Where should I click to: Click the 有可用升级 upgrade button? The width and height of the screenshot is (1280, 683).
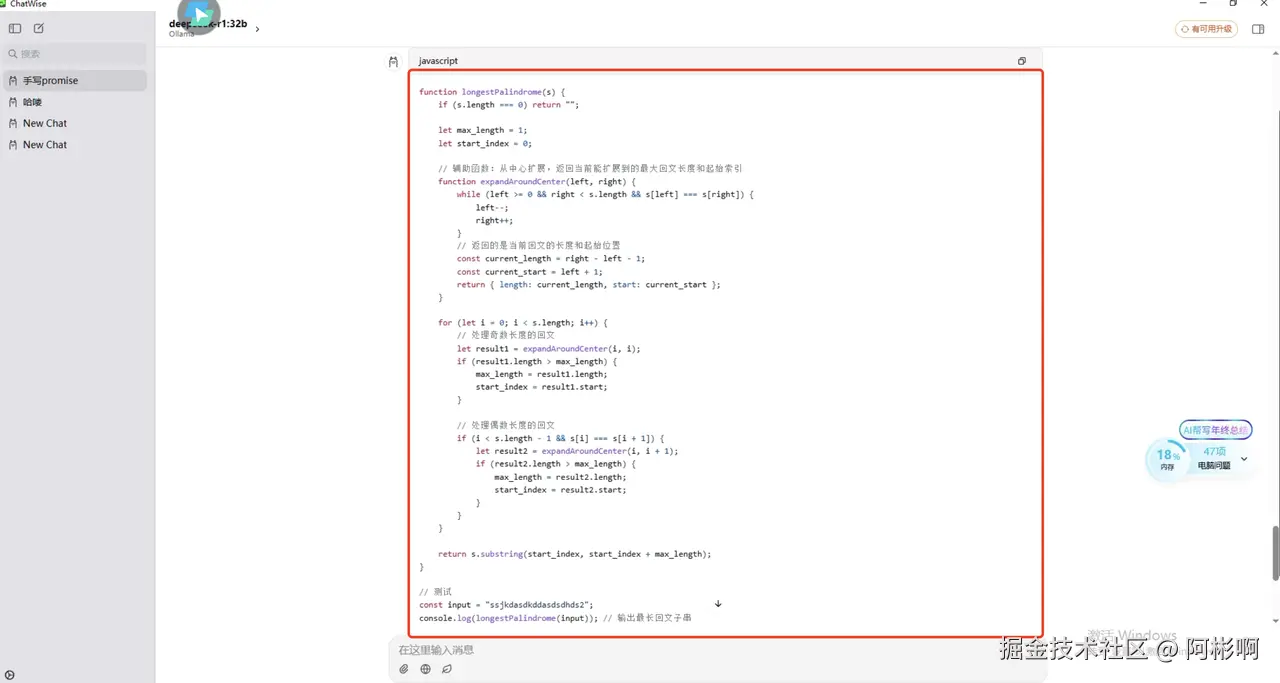click(x=1206, y=29)
